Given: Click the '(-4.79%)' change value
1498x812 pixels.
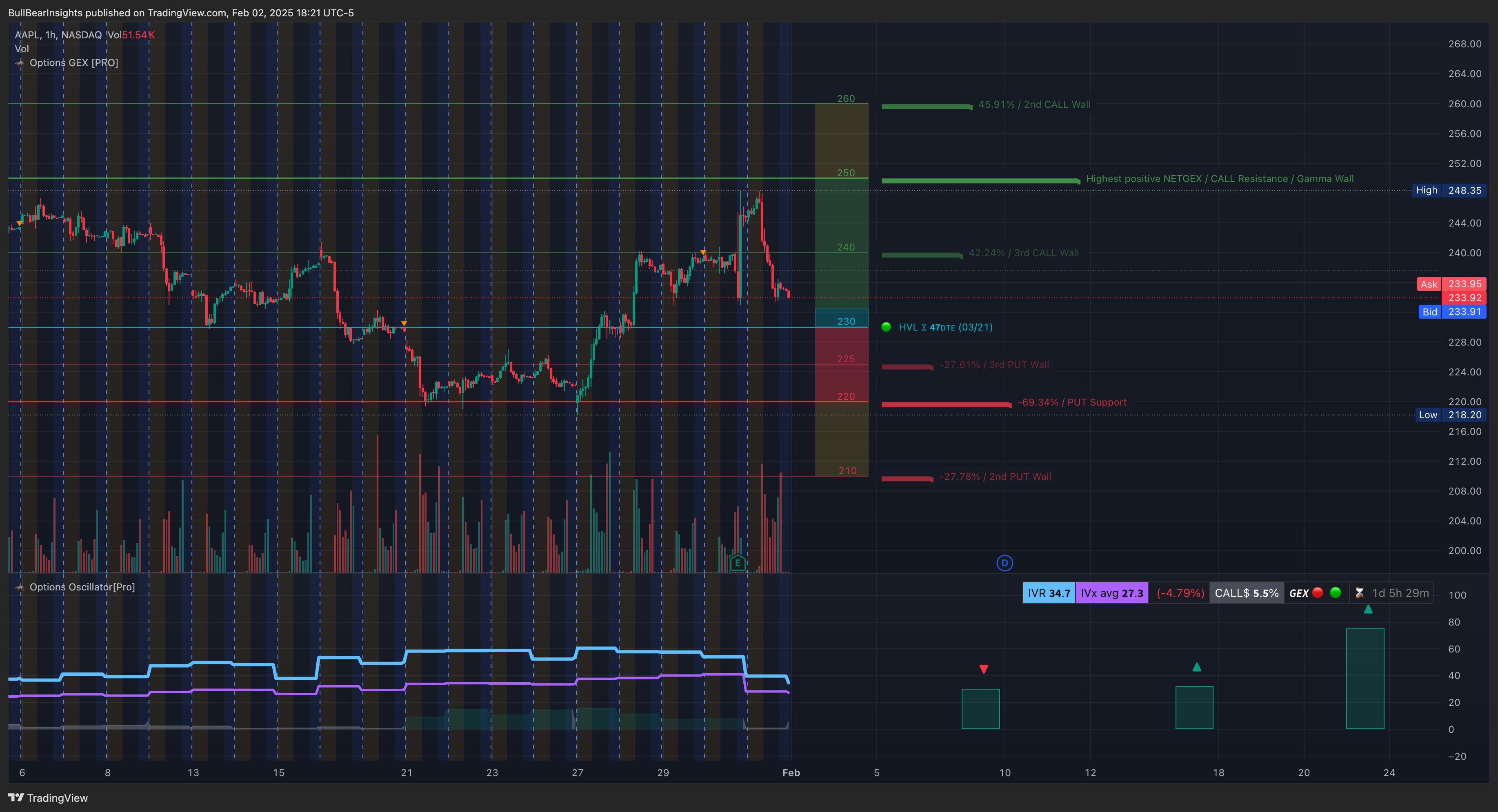Looking at the screenshot, I should point(1180,593).
